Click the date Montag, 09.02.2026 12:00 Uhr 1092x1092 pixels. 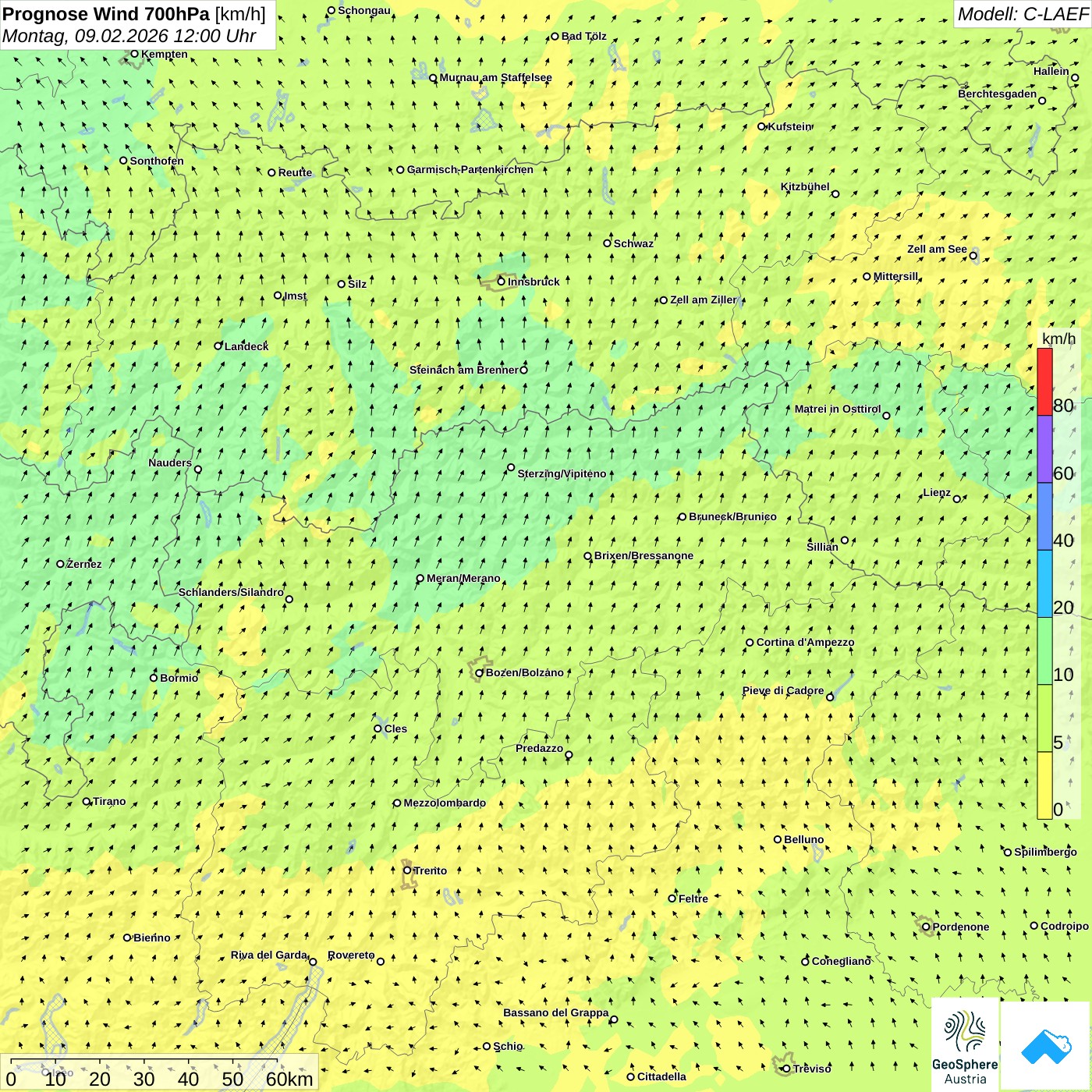(x=129, y=36)
